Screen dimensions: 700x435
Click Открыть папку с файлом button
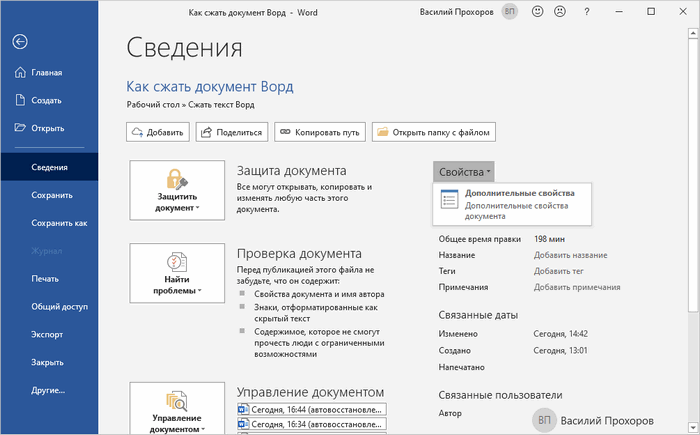tap(433, 132)
